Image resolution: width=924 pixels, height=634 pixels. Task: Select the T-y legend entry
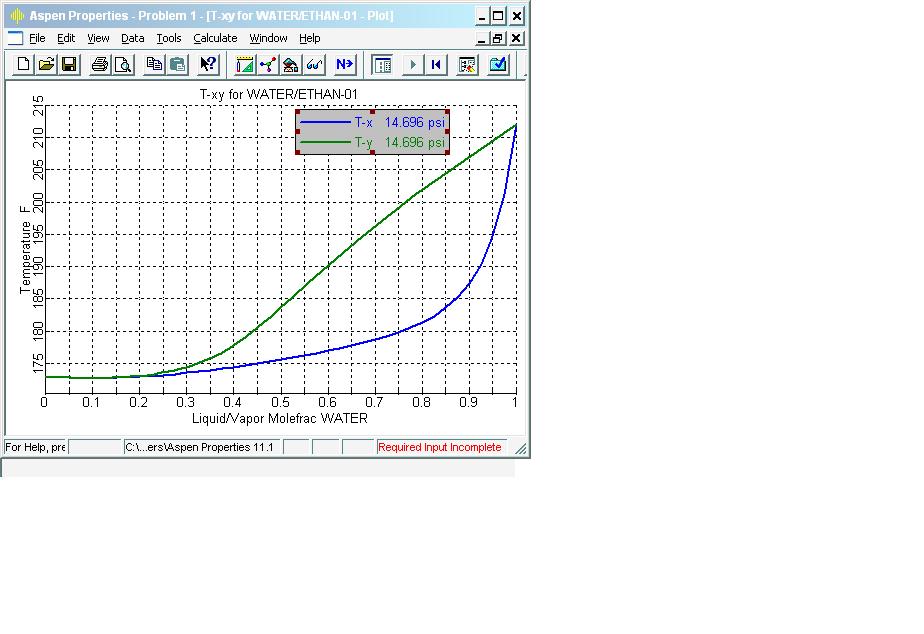(372, 142)
